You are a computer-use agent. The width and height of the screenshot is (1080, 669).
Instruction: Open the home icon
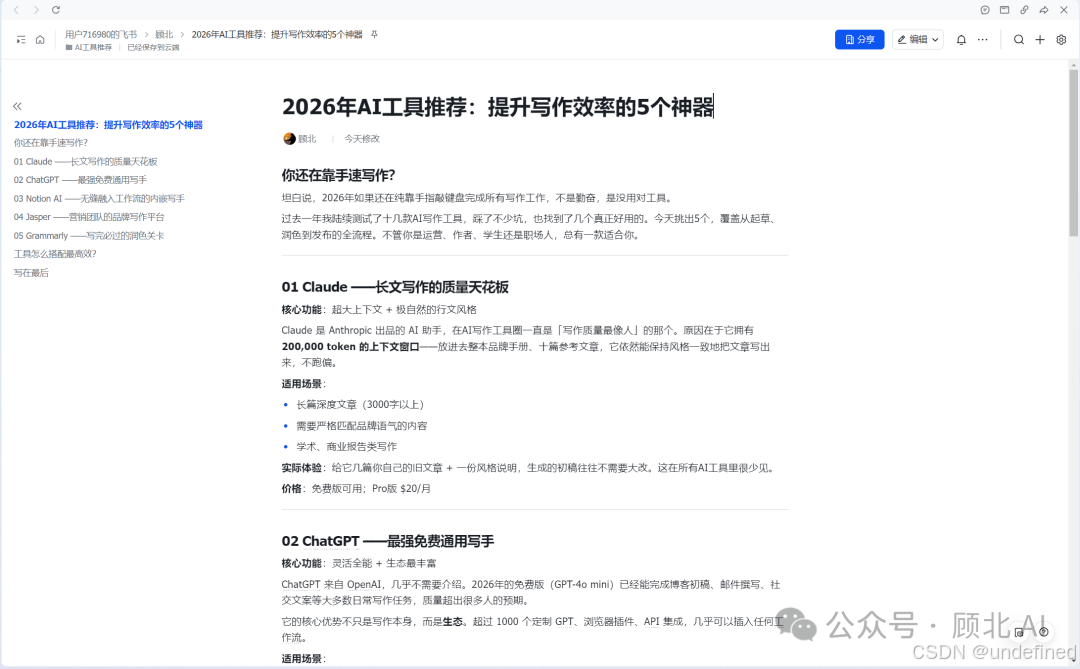pyautogui.click(x=40, y=40)
